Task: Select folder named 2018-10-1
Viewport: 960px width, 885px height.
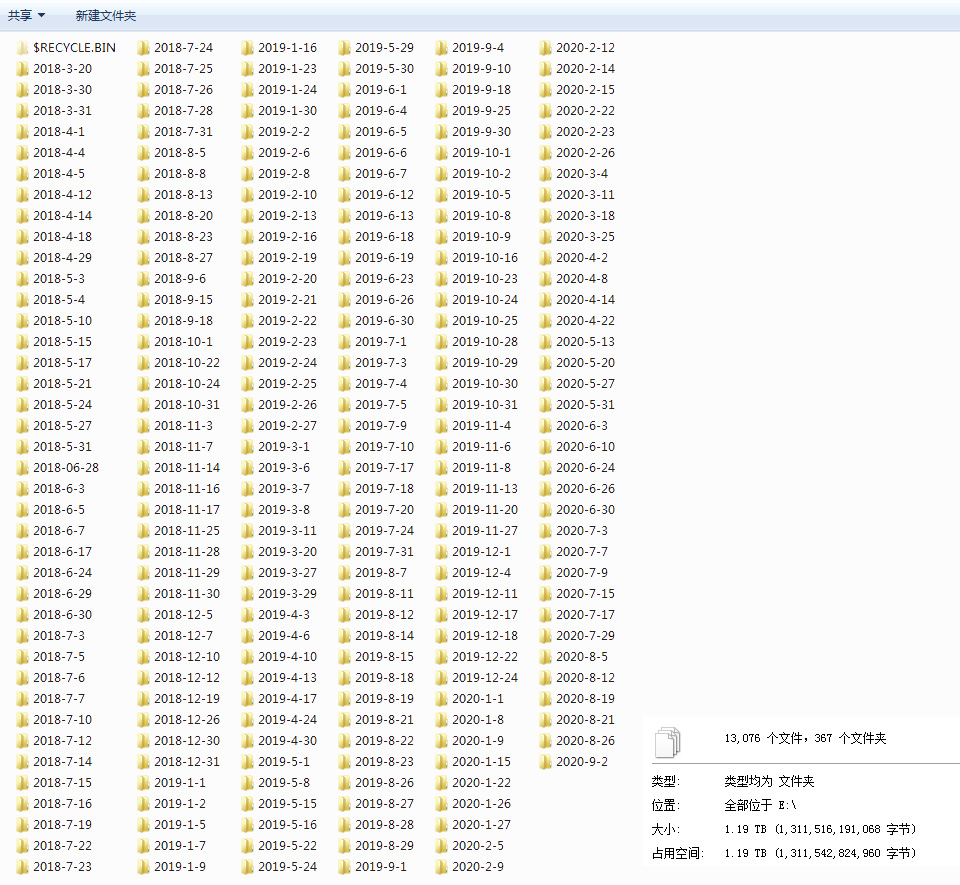Action: tap(183, 342)
